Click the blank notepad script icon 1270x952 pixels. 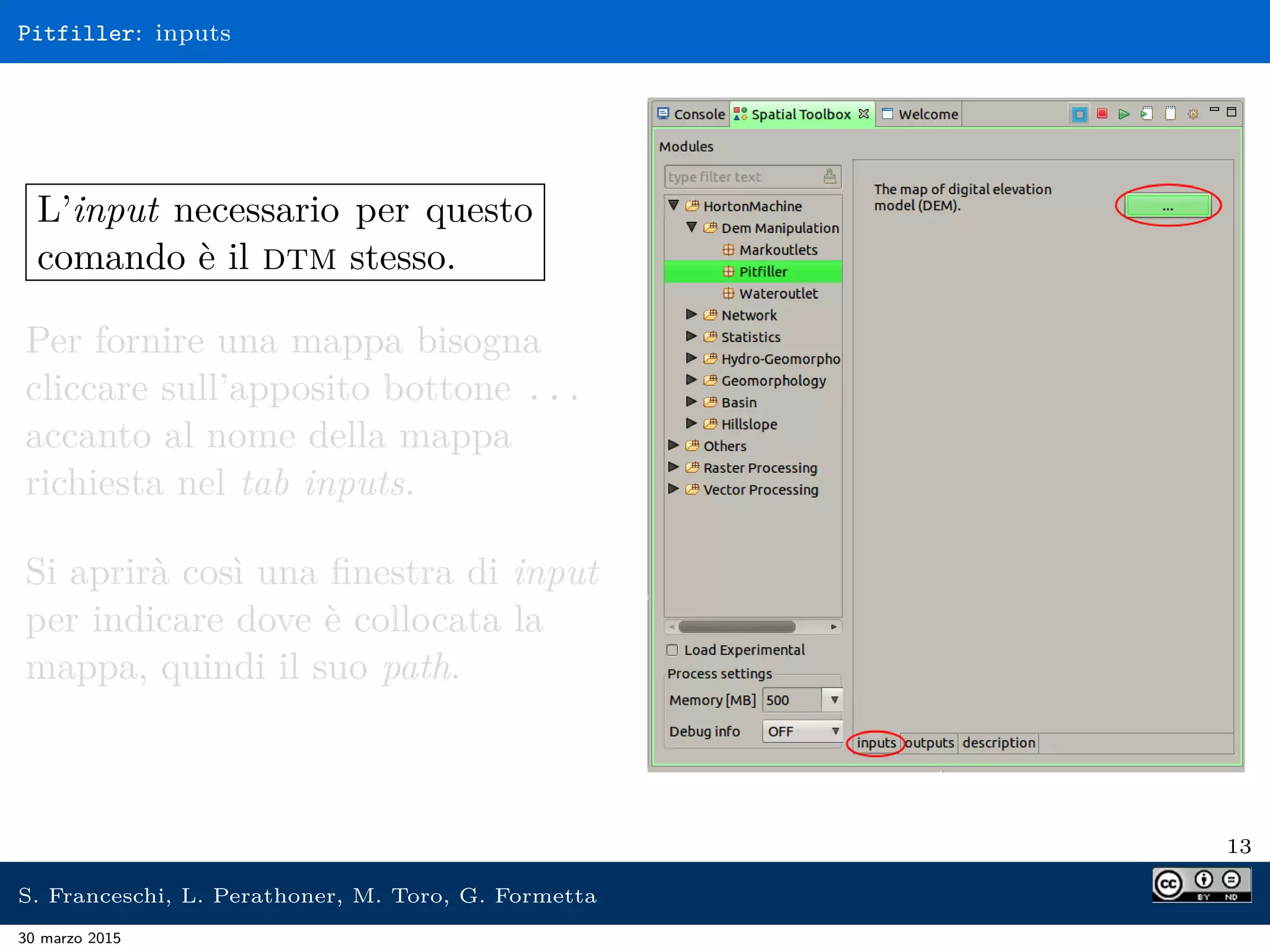pos(1170,113)
